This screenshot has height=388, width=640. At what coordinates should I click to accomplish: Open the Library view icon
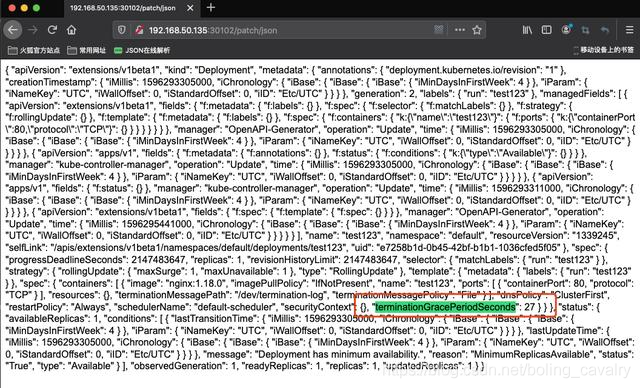(527, 30)
